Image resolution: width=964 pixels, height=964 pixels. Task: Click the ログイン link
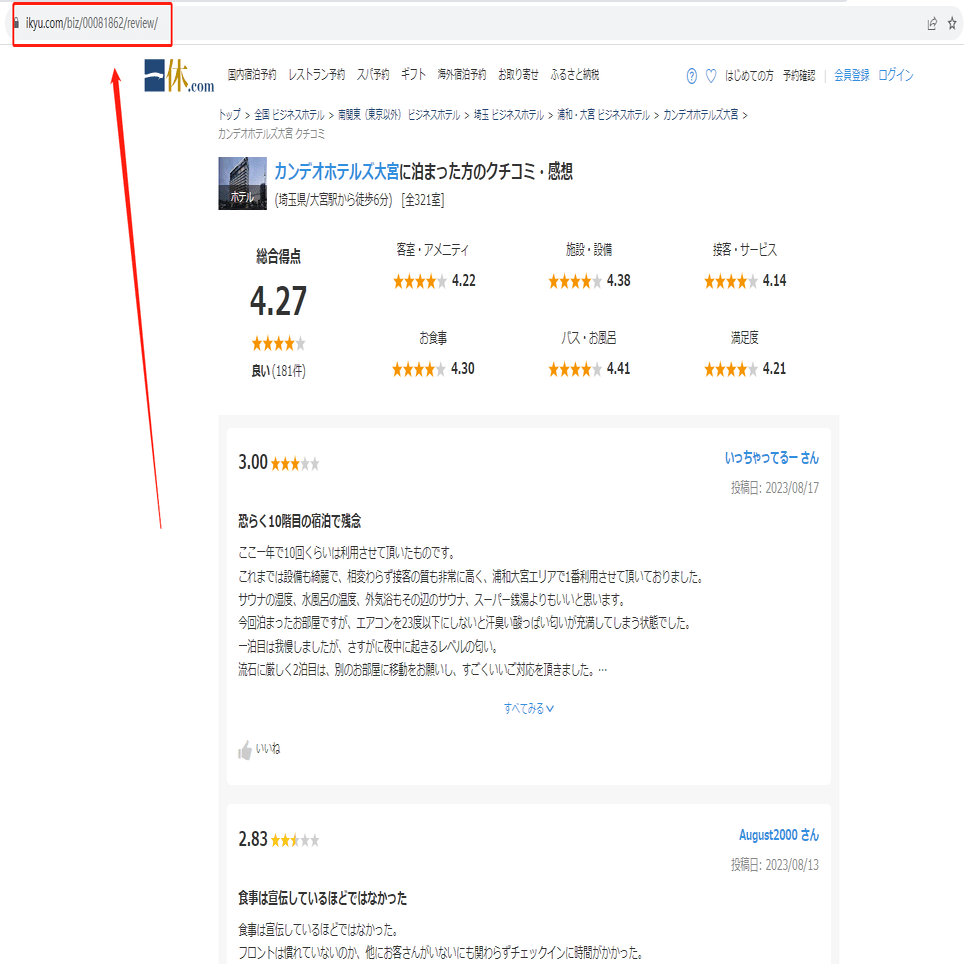coord(895,75)
